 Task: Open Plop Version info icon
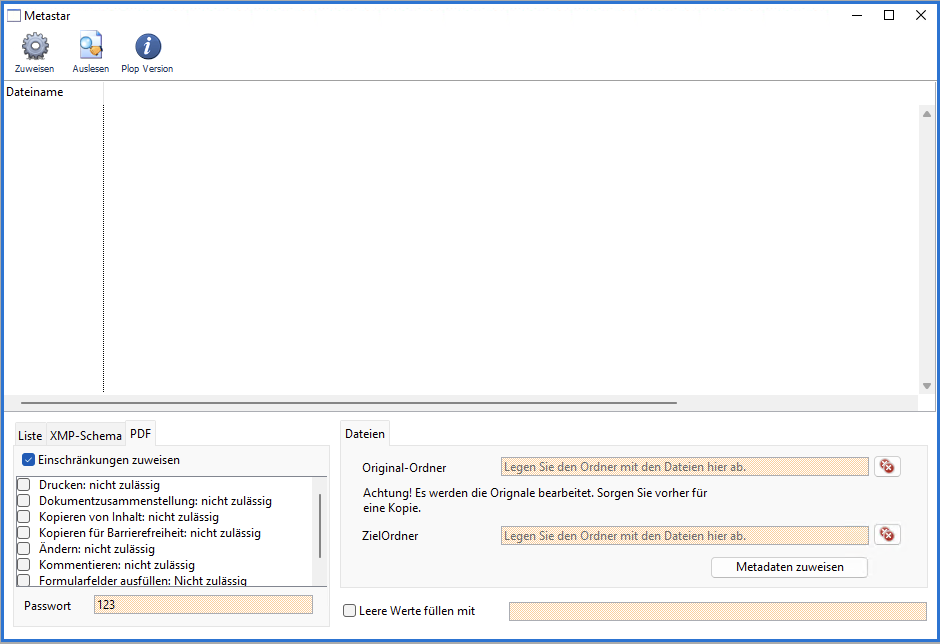pyautogui.click(x=148, y=47)
